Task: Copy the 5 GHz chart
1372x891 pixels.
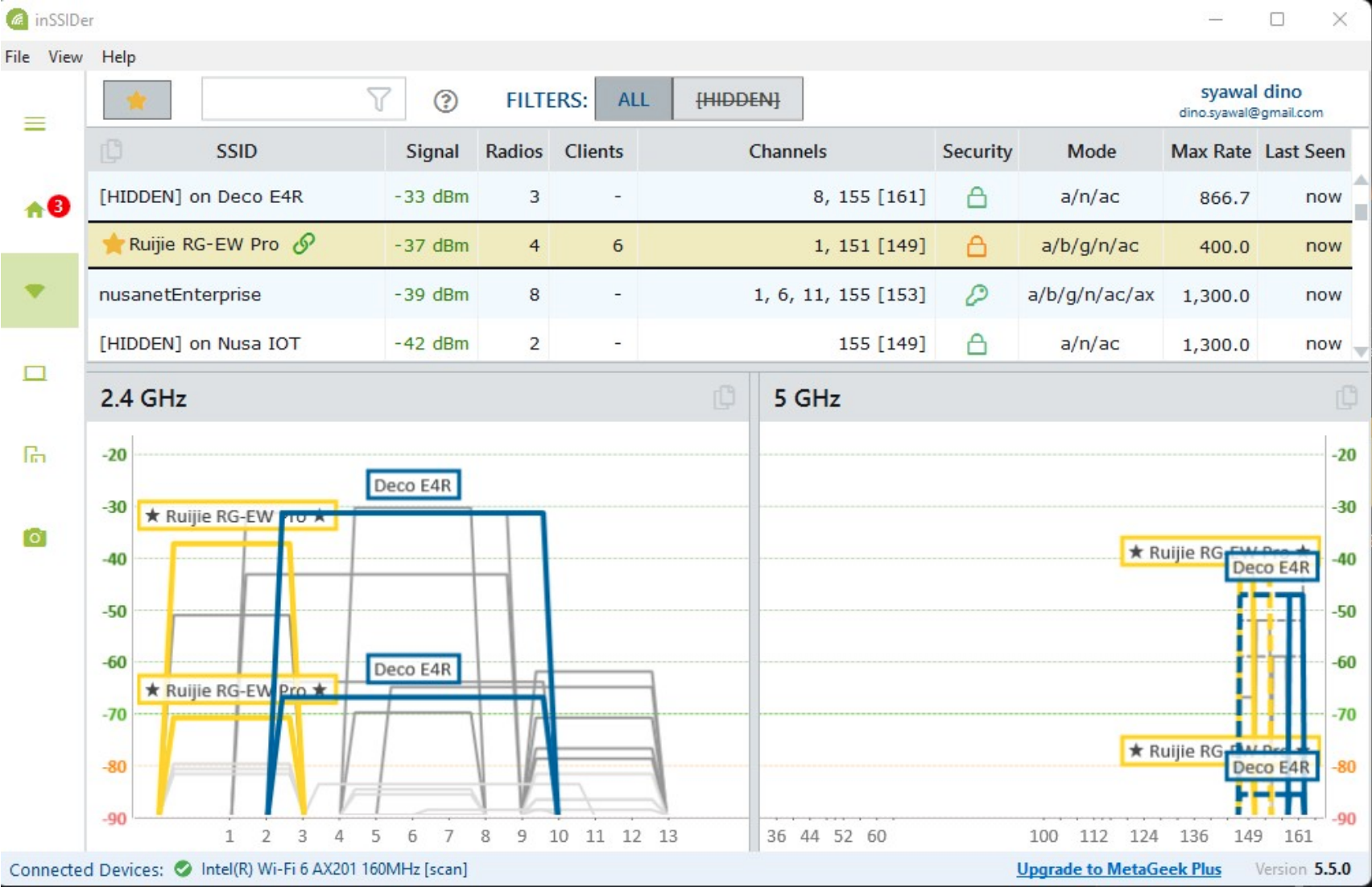Action: 1345,397
